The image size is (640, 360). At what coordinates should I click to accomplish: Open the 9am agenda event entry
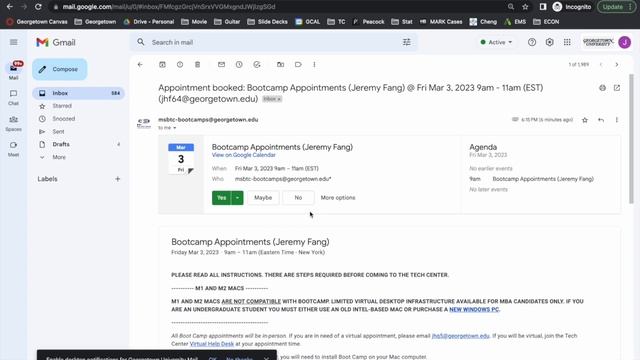[532, 179]
